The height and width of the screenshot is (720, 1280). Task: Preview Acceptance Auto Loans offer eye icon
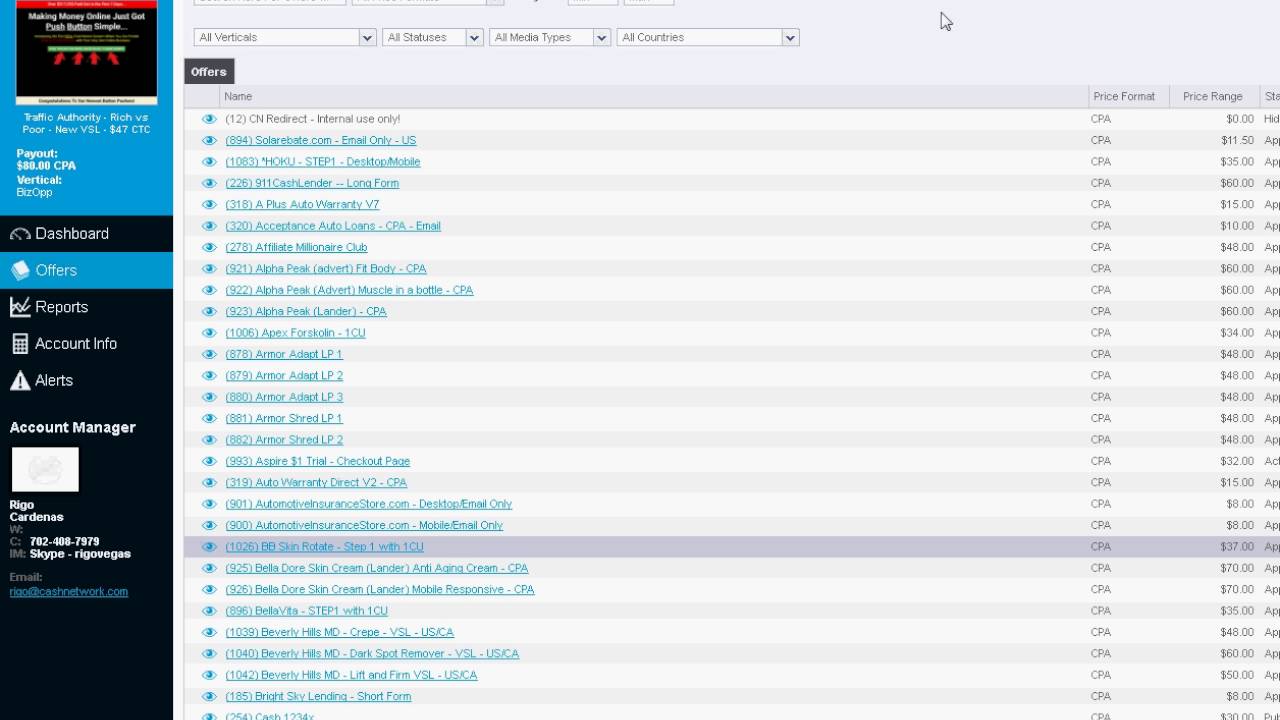[x=209, y=226]
